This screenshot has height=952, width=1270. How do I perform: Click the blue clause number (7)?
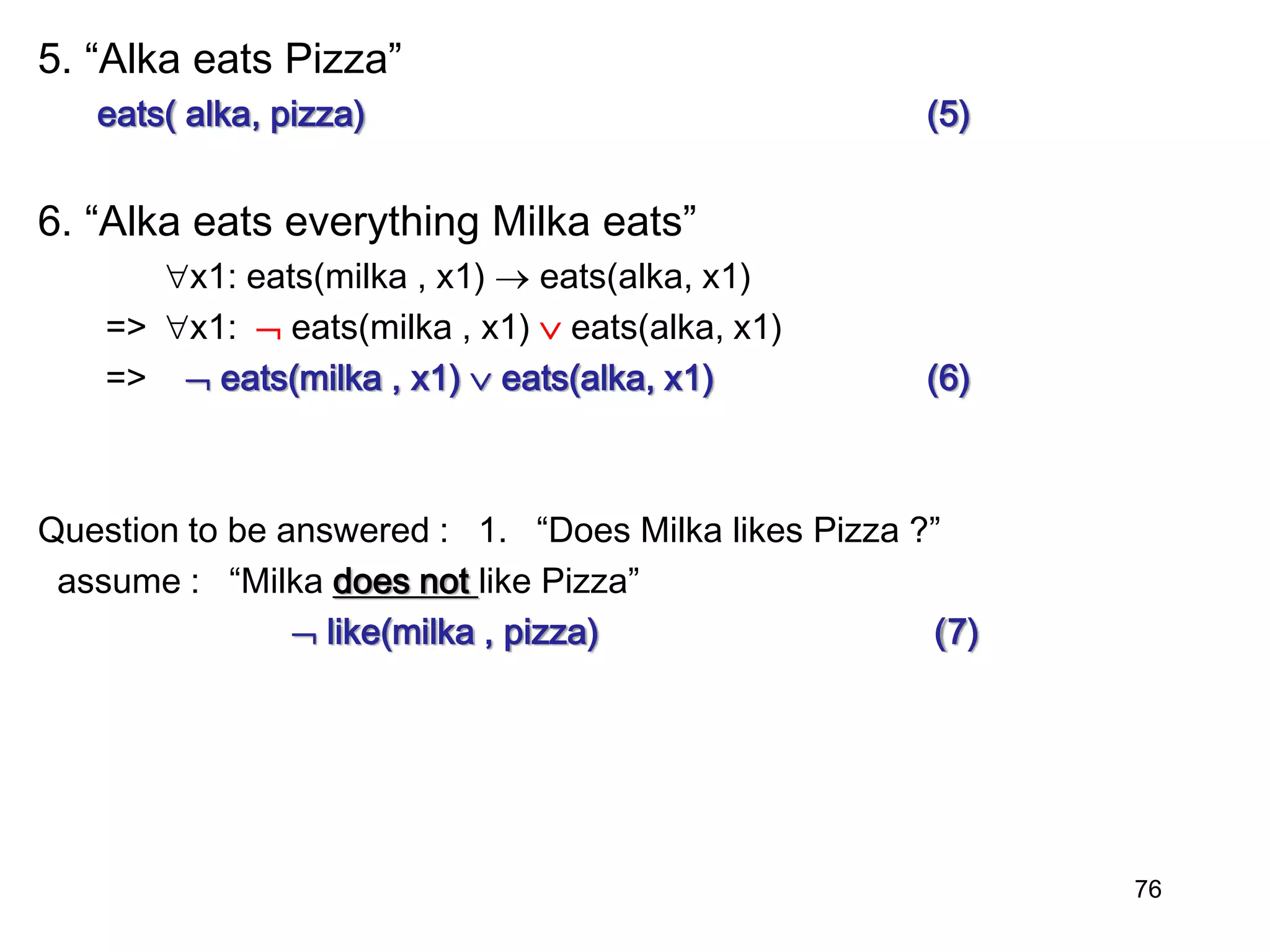click(x=956, y=633)
